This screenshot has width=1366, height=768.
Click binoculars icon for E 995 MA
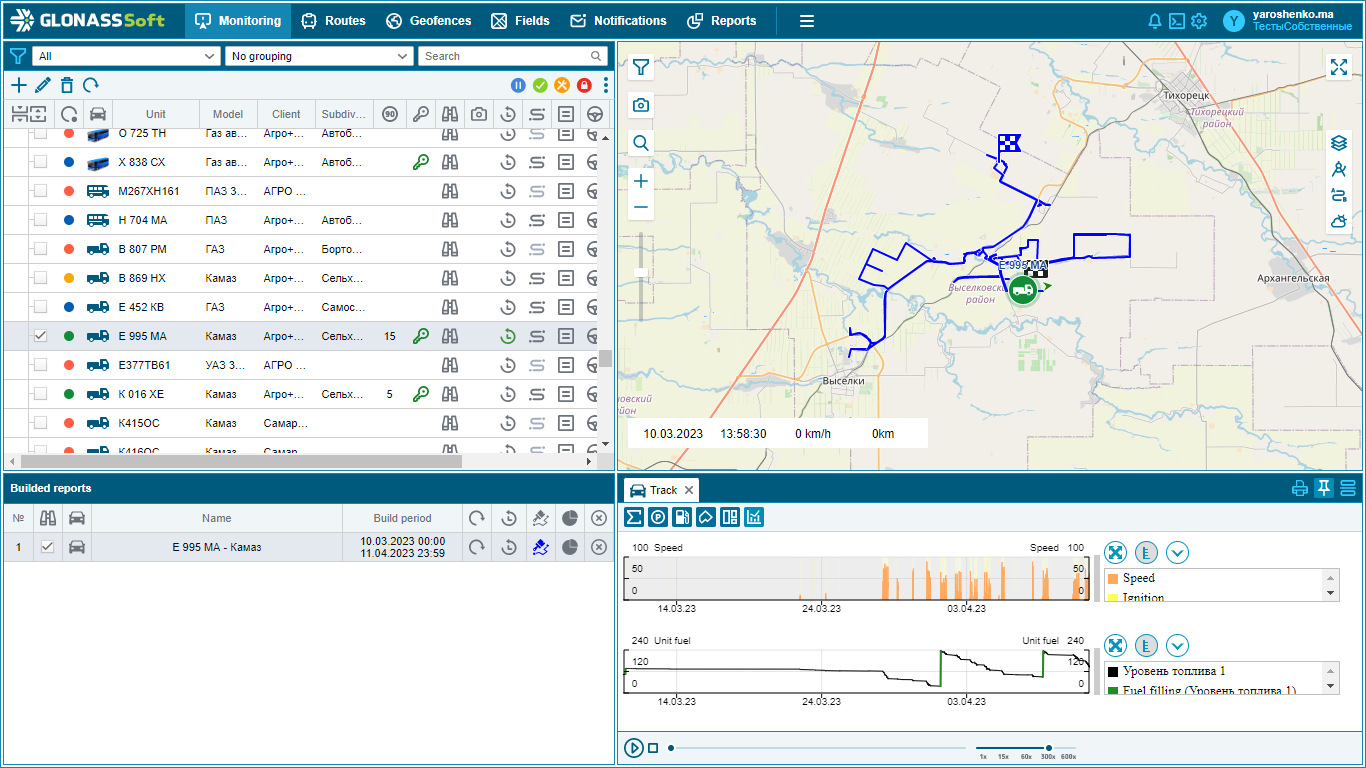[x=450, y=336]
